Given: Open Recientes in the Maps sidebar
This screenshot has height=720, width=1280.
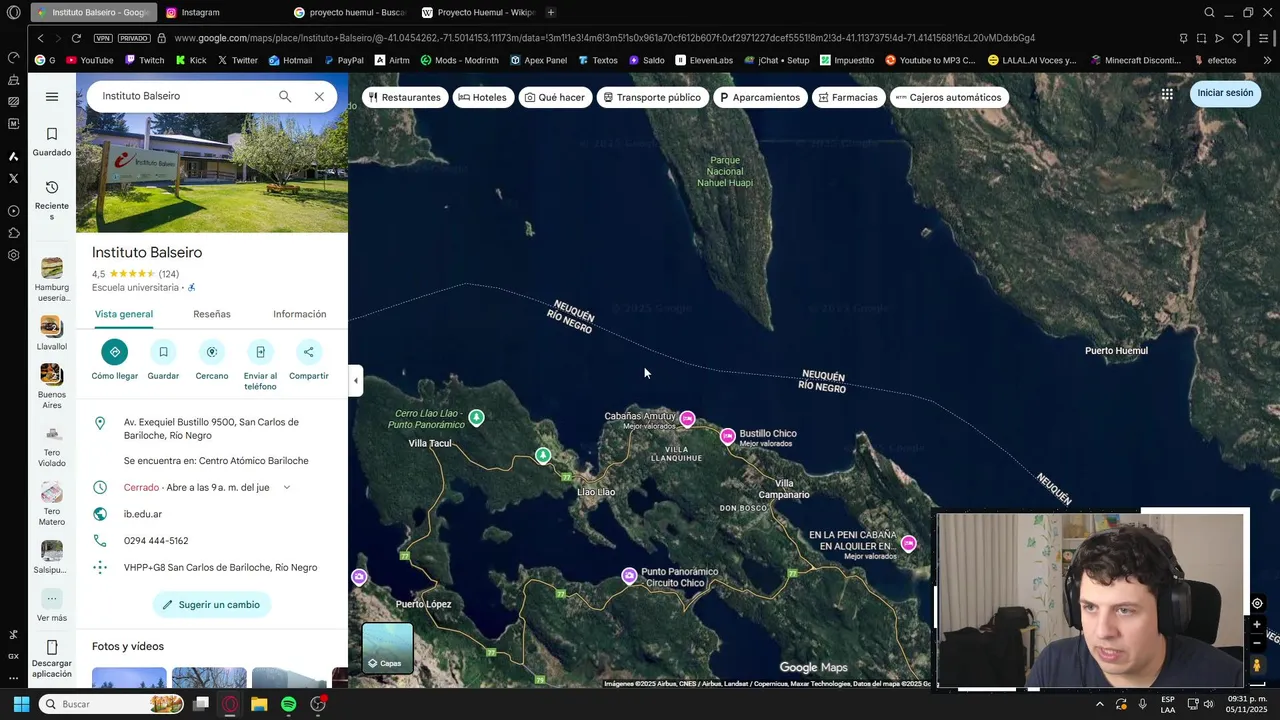Looking at the screenshot, I should coord(52,200).
